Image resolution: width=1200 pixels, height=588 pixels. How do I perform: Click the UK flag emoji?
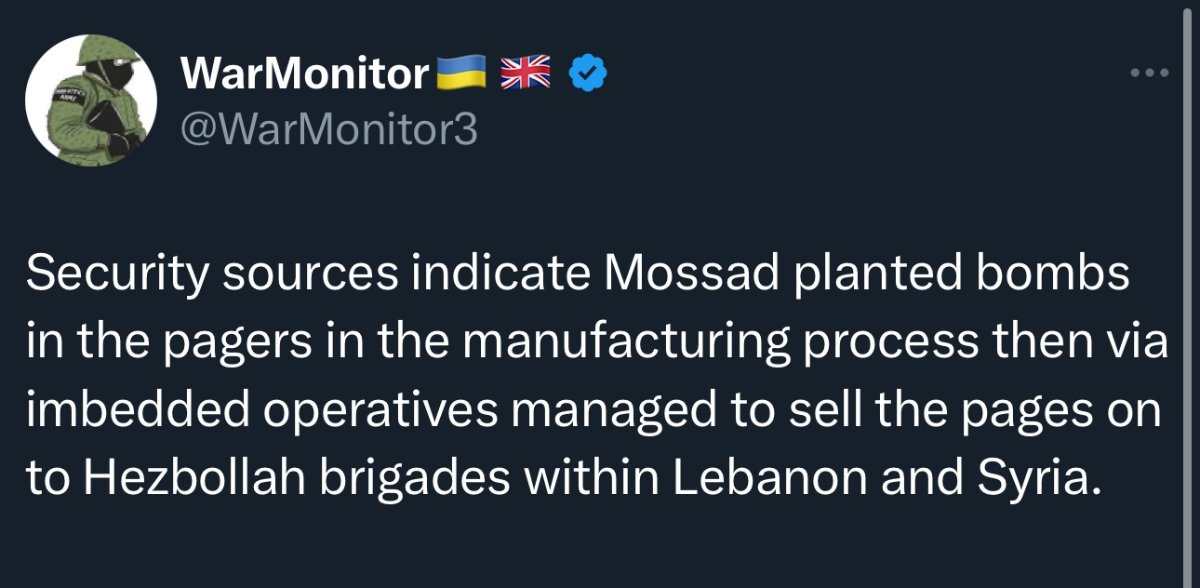pyautogui.click(x=524, y=73)
